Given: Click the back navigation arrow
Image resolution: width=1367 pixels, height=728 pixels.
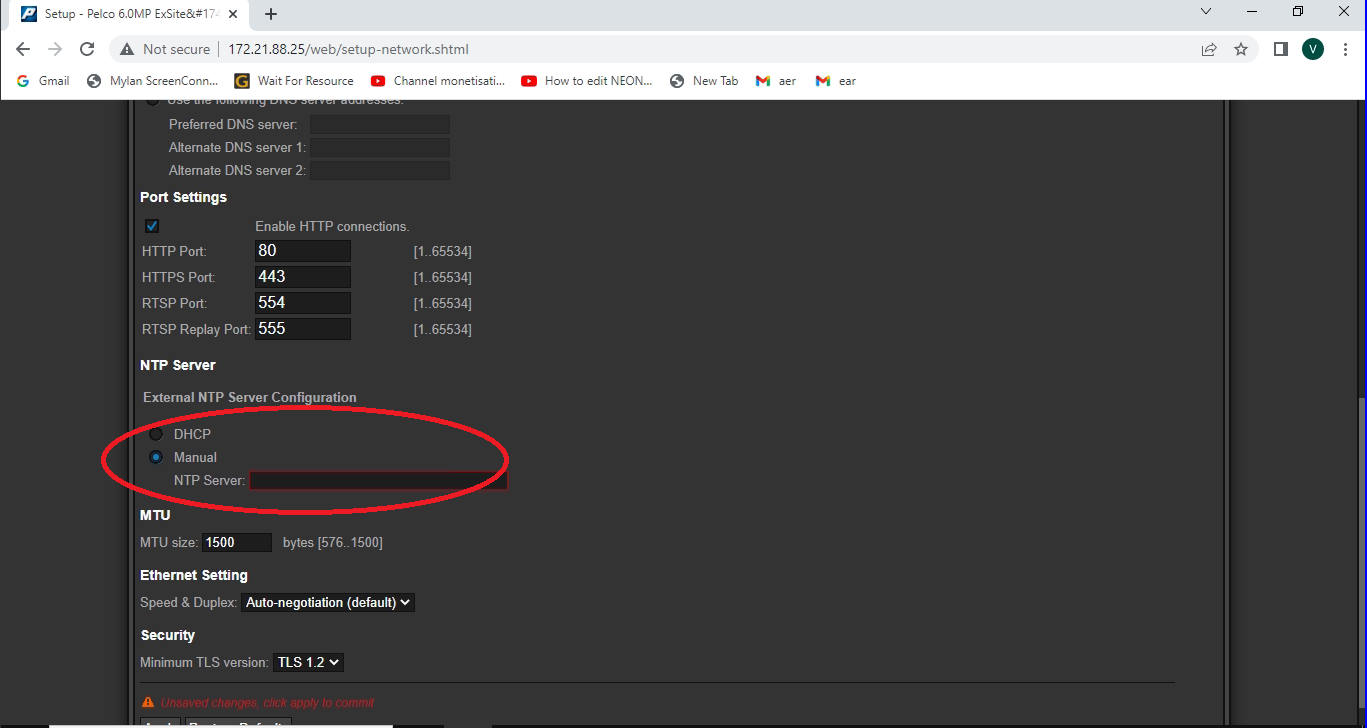Looking at the screenshot, I should pos(23,48).
